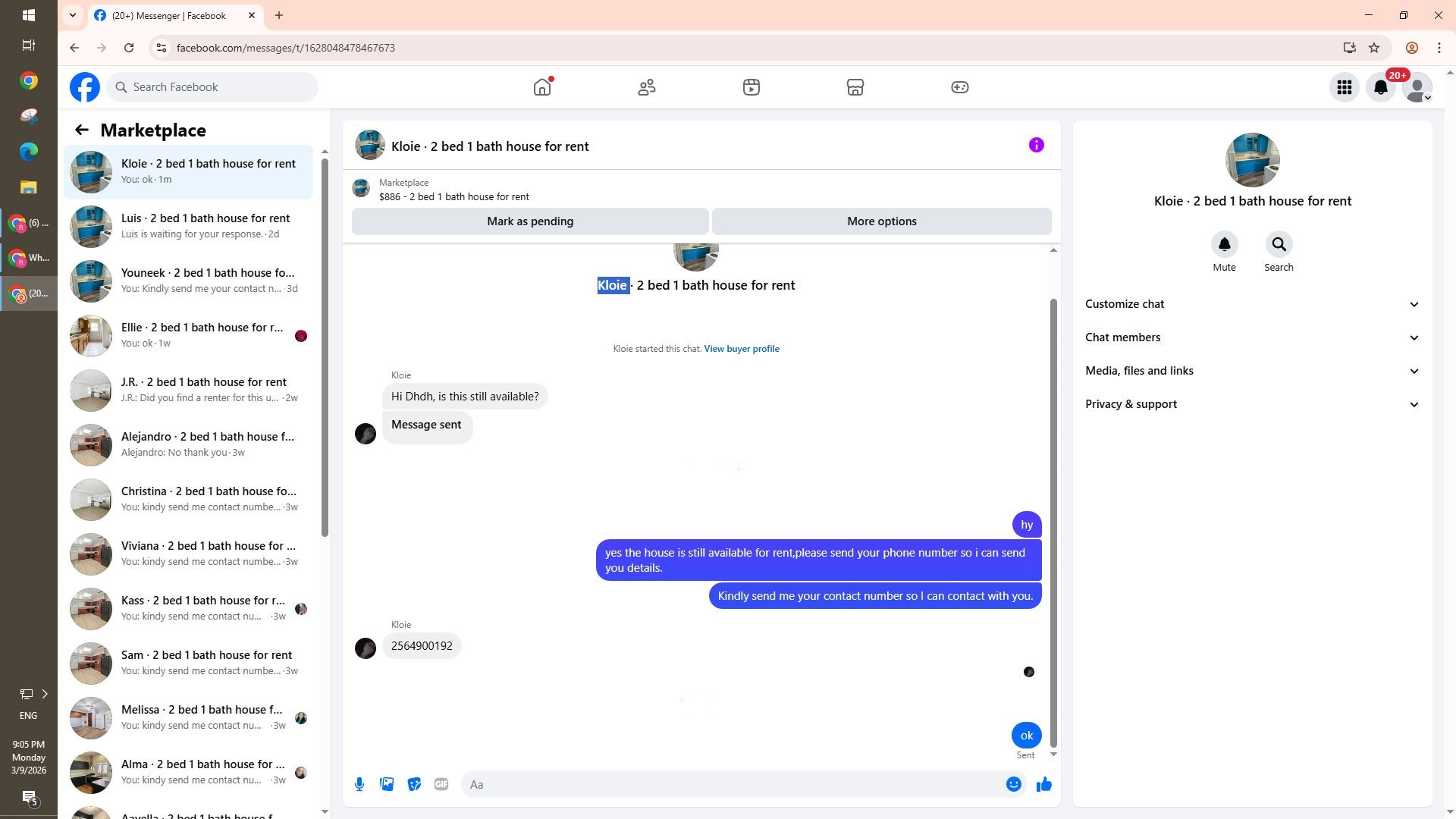Attach a photo using the image icon

[x=387, y=784]
